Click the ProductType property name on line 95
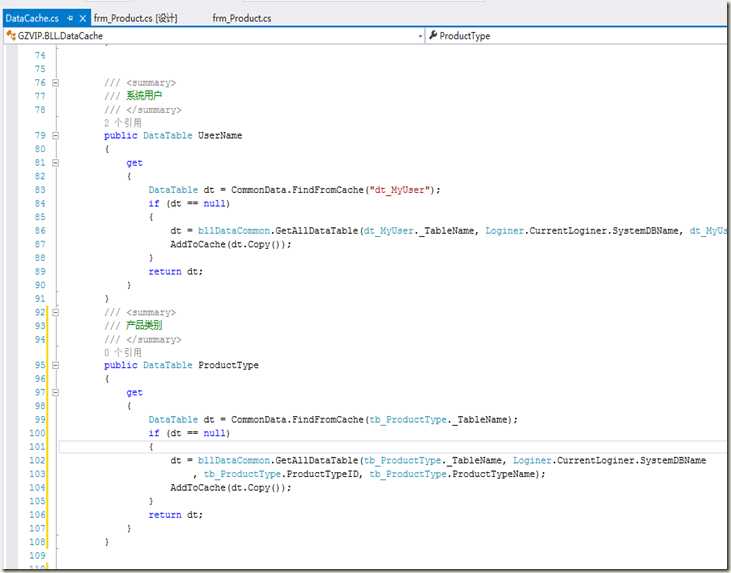Viewport: 731px width, 573px height. click(x=228, y=365)
